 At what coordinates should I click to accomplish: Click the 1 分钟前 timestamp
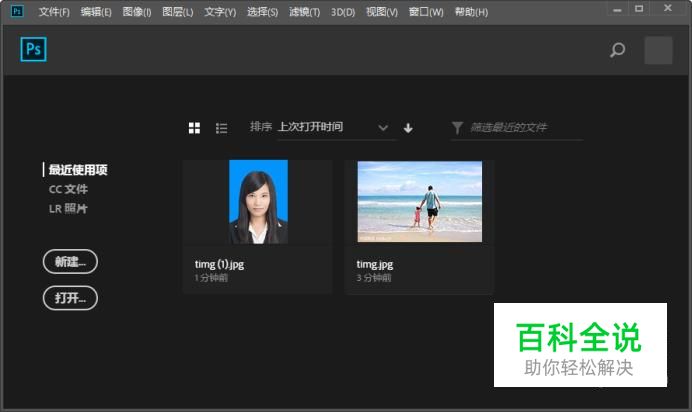211,278
